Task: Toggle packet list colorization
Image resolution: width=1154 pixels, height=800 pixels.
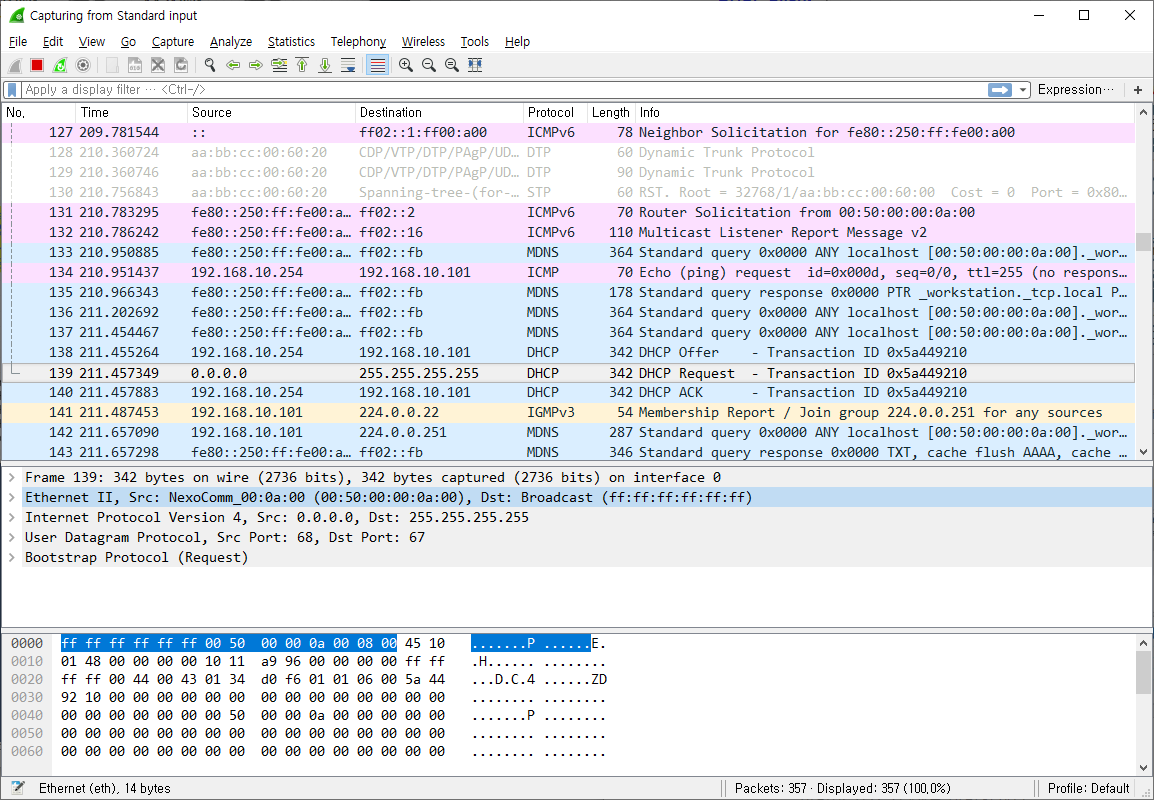Action: (x=377, y=66)
